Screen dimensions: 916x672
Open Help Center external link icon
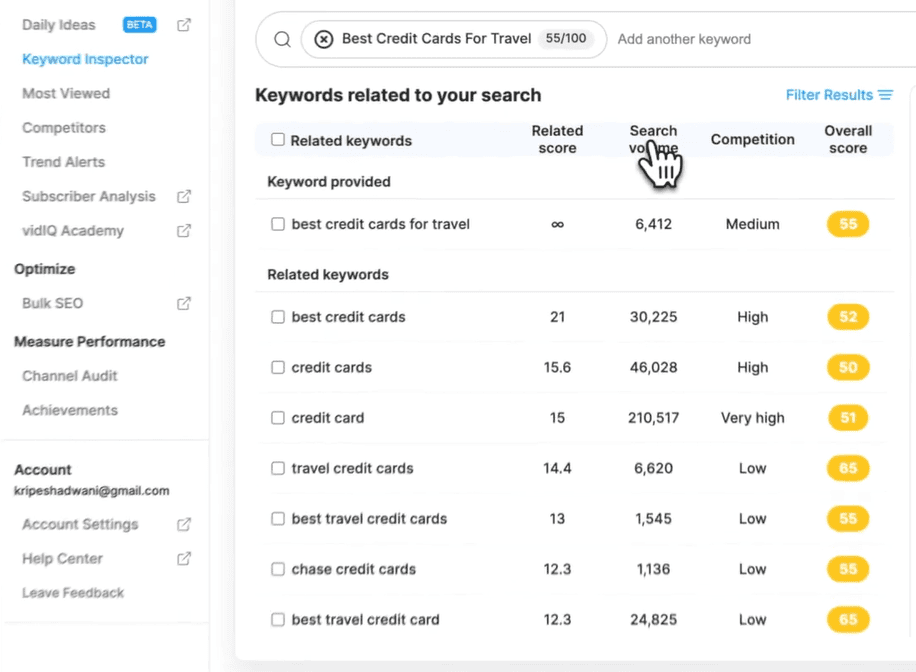pos(184,558)
